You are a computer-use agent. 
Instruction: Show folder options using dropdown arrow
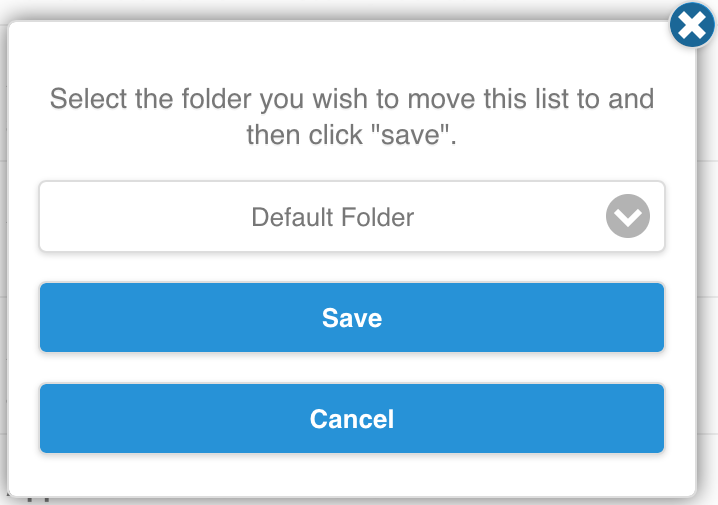(x=627, y=216)
